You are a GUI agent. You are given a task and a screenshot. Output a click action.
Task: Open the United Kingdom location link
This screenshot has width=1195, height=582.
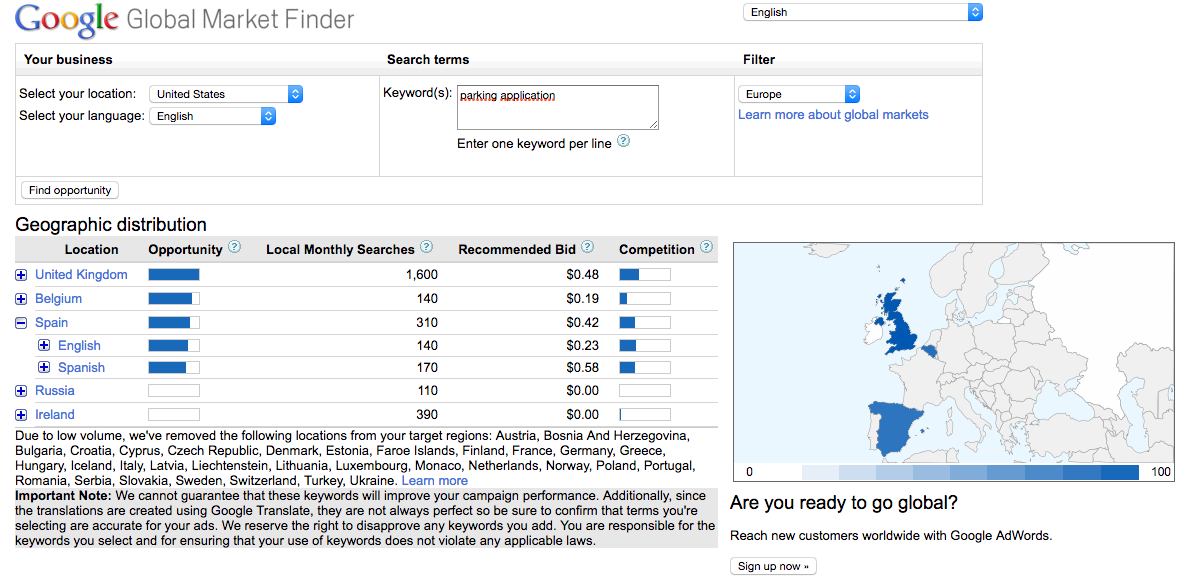coord(81,274)
